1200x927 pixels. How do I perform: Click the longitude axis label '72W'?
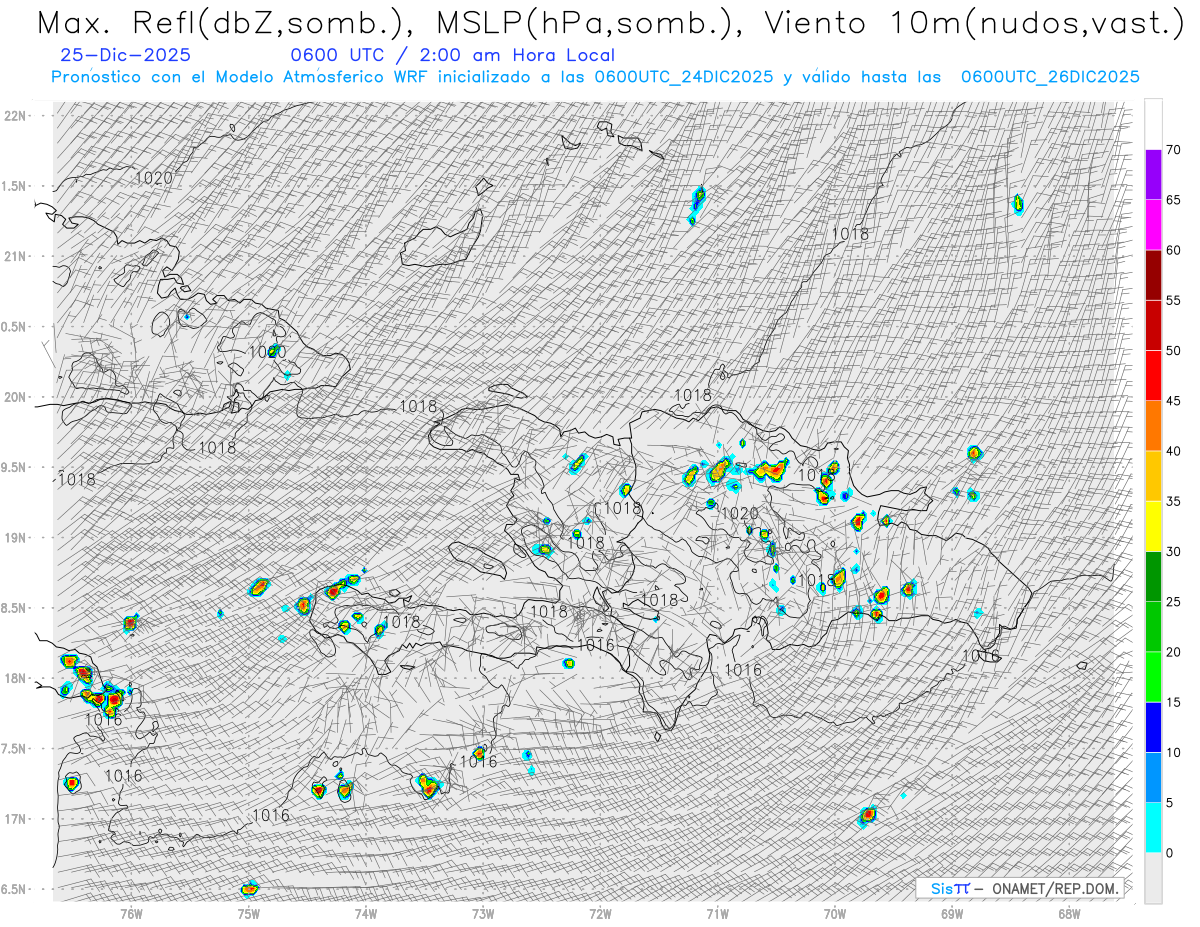600,913
